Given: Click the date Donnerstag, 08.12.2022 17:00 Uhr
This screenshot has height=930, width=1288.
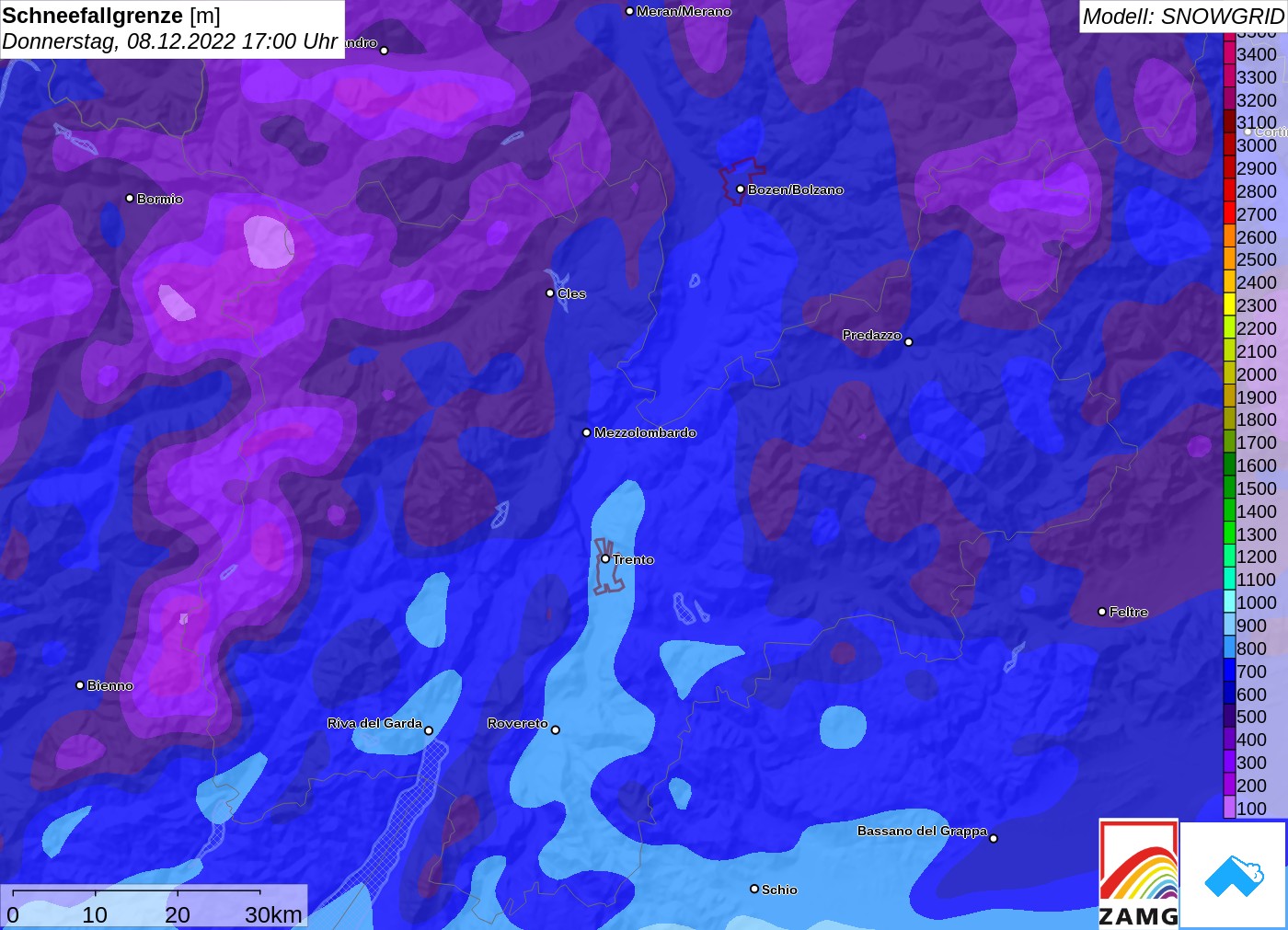Looking at the screenshot, I should click(170, 41).
